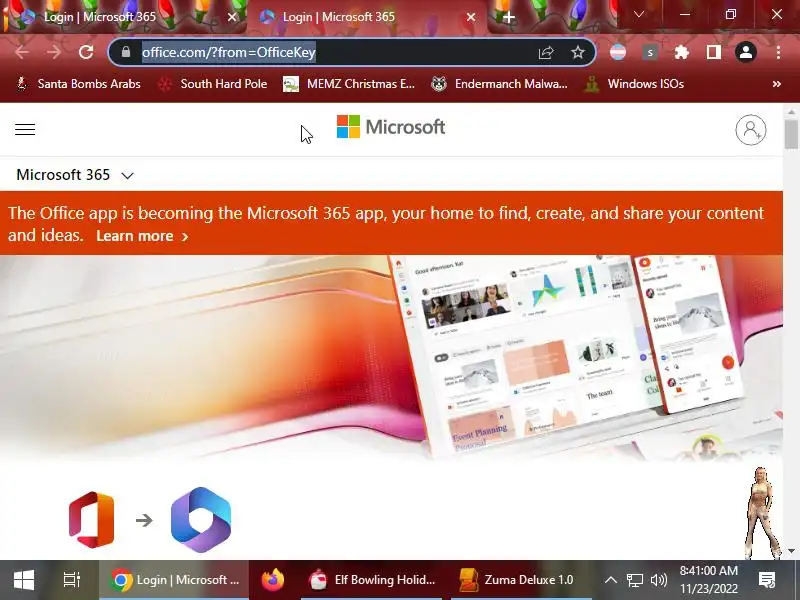This screenshot has height=600, width=800.
Task: Click the share page icon in address bar
Action: tap(546, 52)
